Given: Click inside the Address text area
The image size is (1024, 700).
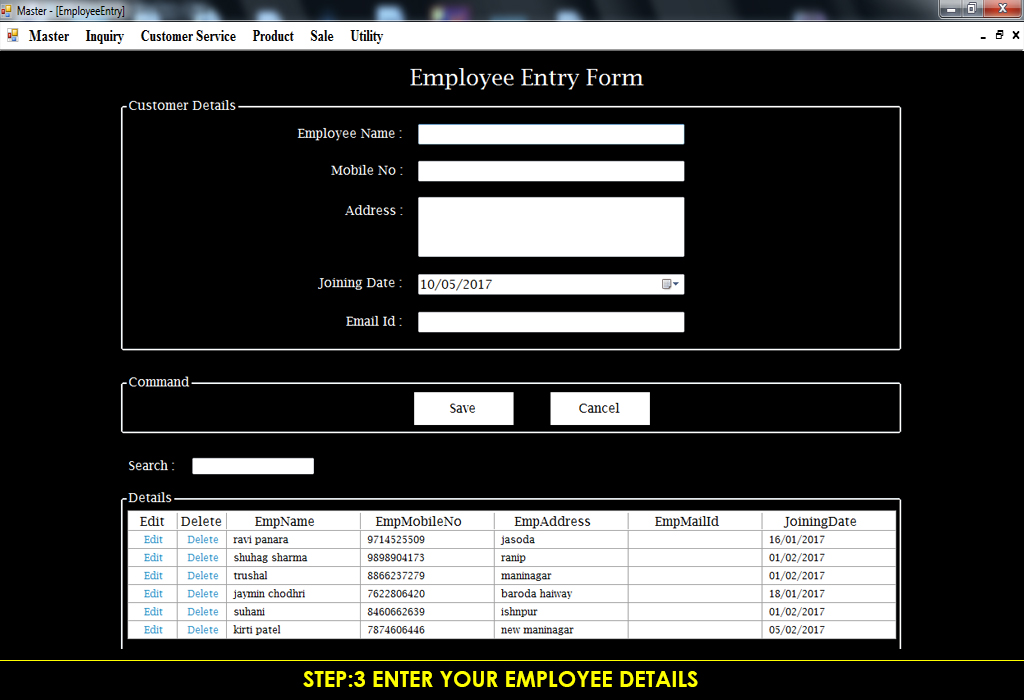Looking at the screenshot, I should (x=551, y=227).
